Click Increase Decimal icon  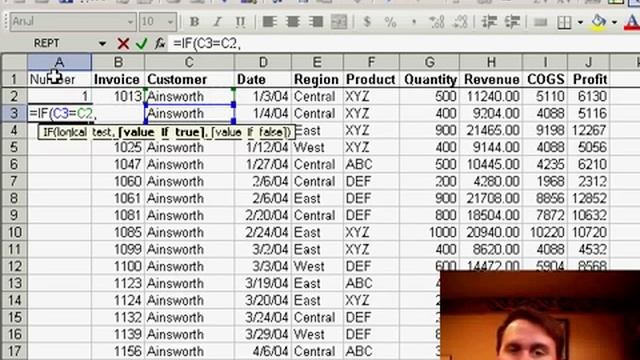[437, 22]
